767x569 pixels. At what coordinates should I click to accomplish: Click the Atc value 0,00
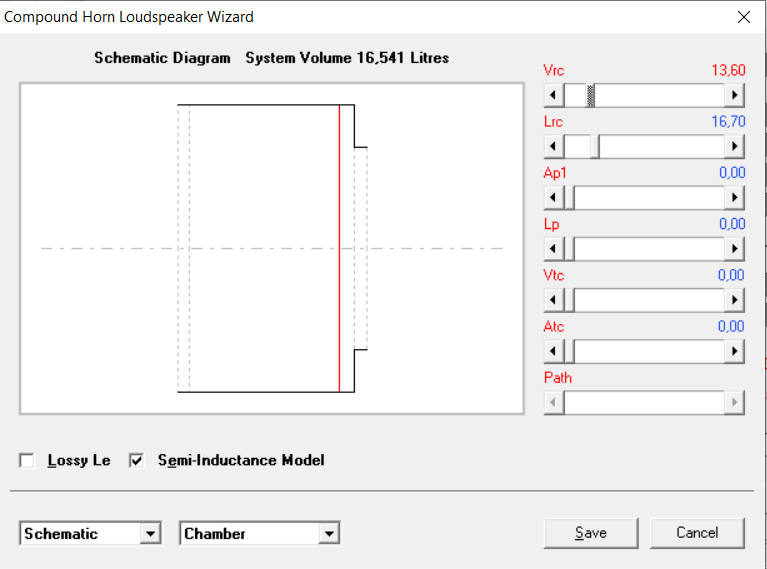click(x=731, y=326)
